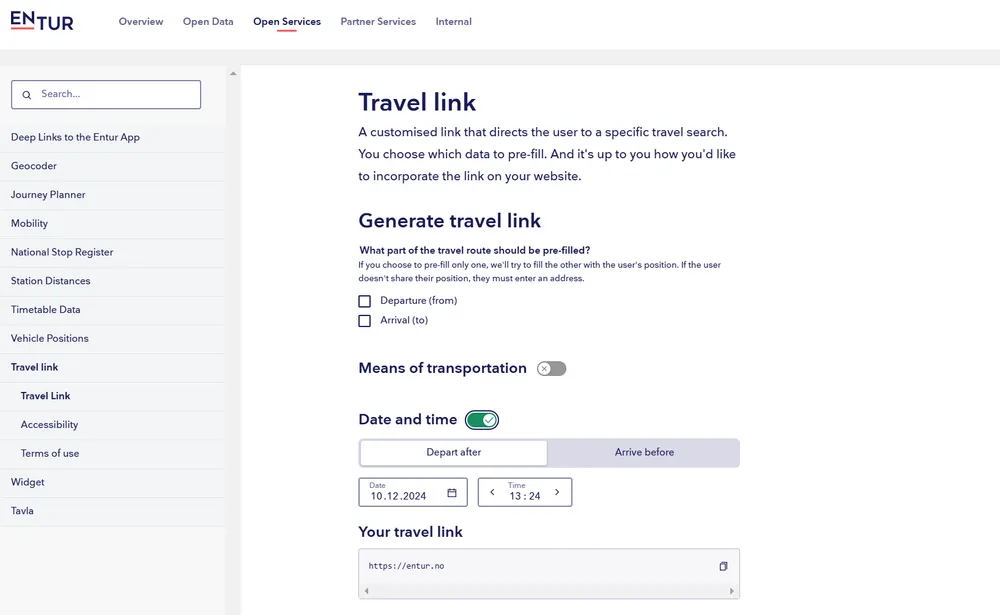The height and width of the screenshot is (615, 1000).
Task: Open the Open Data menu
Action: (x=208, y=22)
